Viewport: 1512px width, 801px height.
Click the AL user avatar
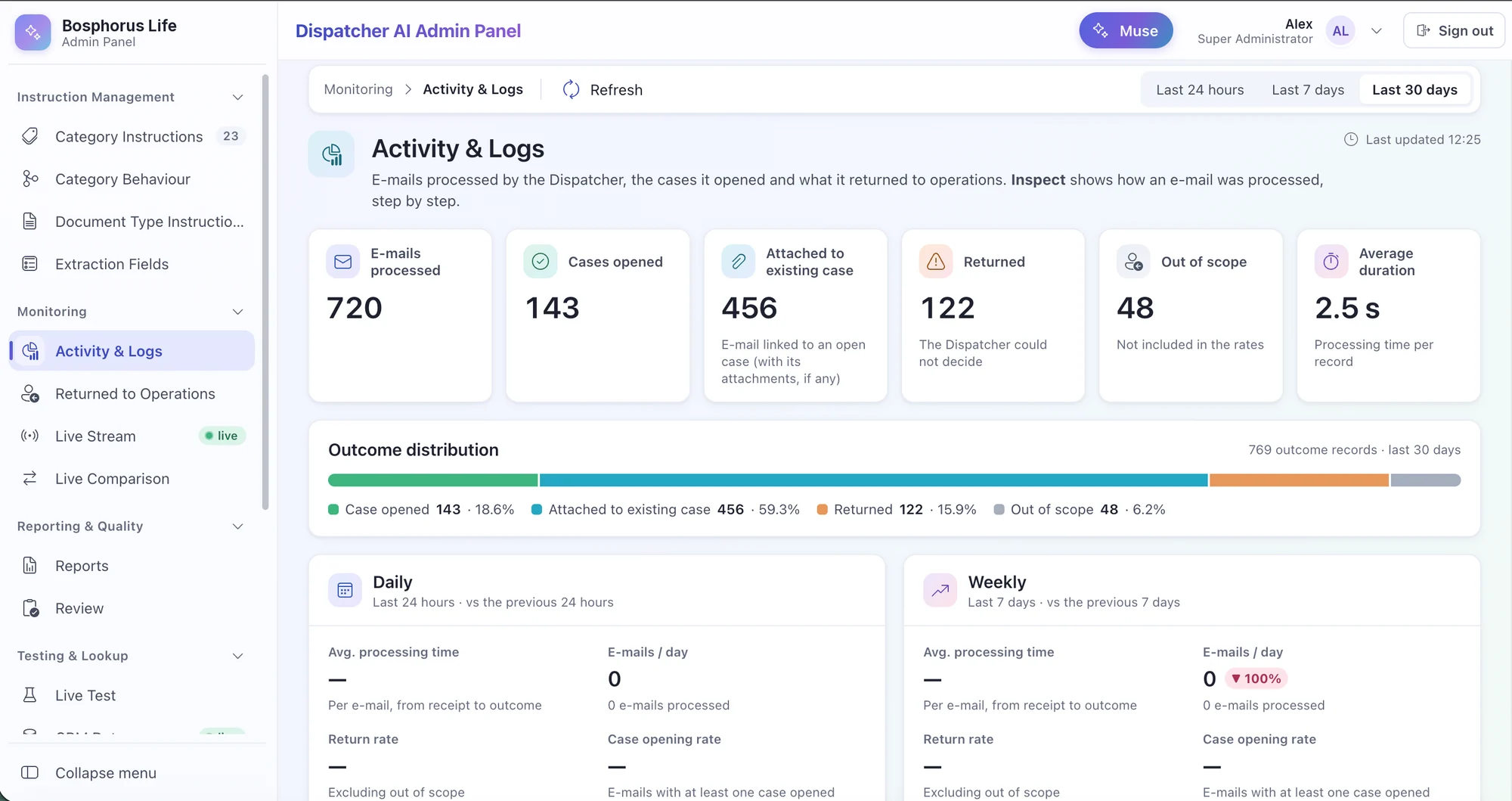pos(1340,31)
